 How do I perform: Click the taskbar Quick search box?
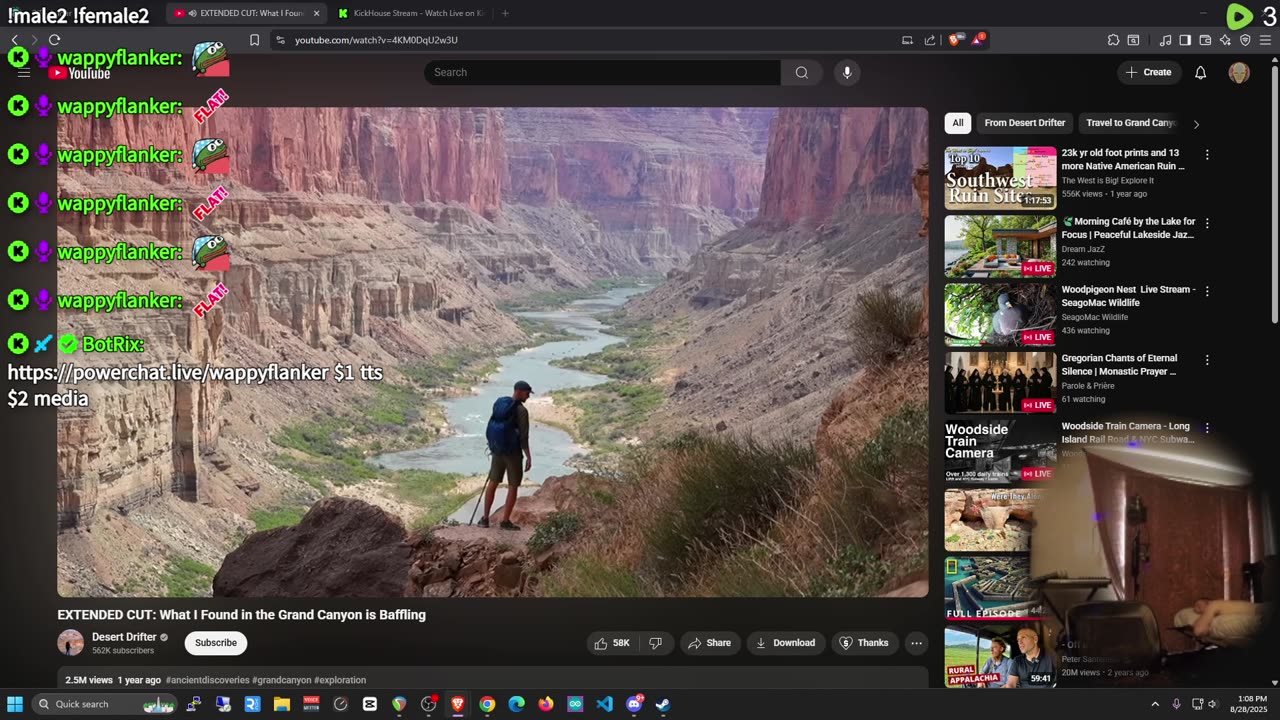[x=105, y=704]
